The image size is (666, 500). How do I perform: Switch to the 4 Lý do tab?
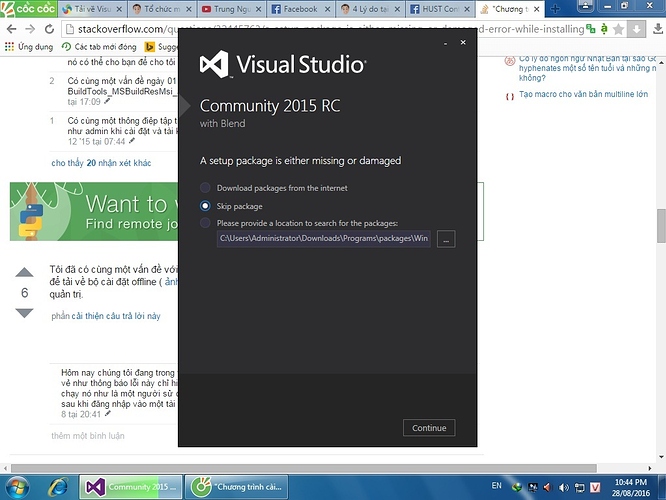(x=371, y=9)
